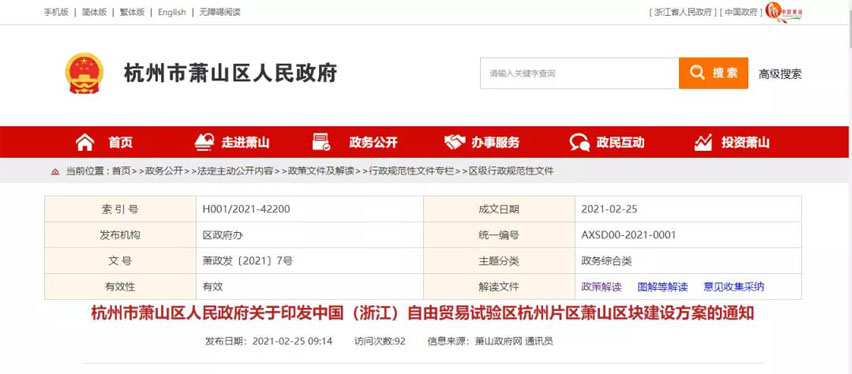Viewport: 852px width, 374px height.
Task: Open 高级搜索 advanced search link
Action: [x=780, y=74]
